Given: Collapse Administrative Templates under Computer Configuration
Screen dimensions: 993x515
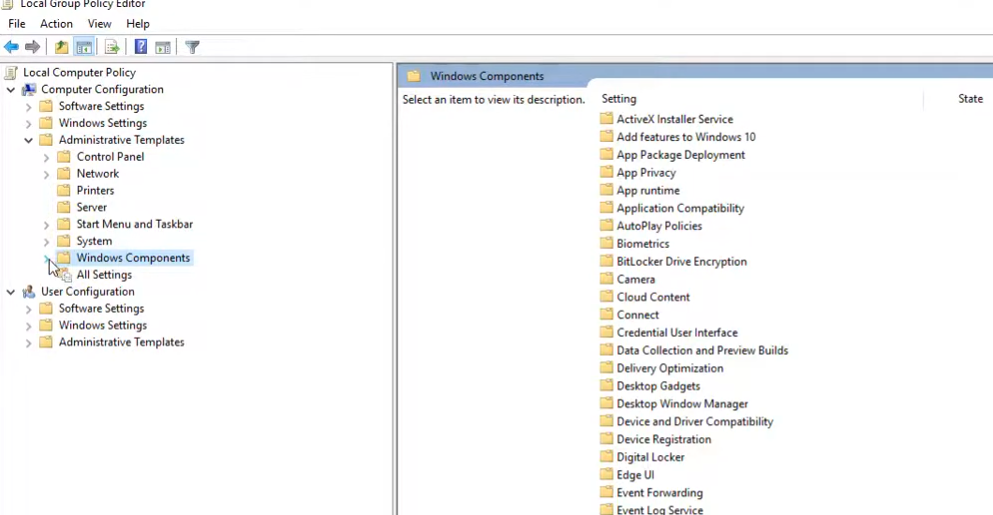Looking at the screenshot, I should [x=28, y=140].
